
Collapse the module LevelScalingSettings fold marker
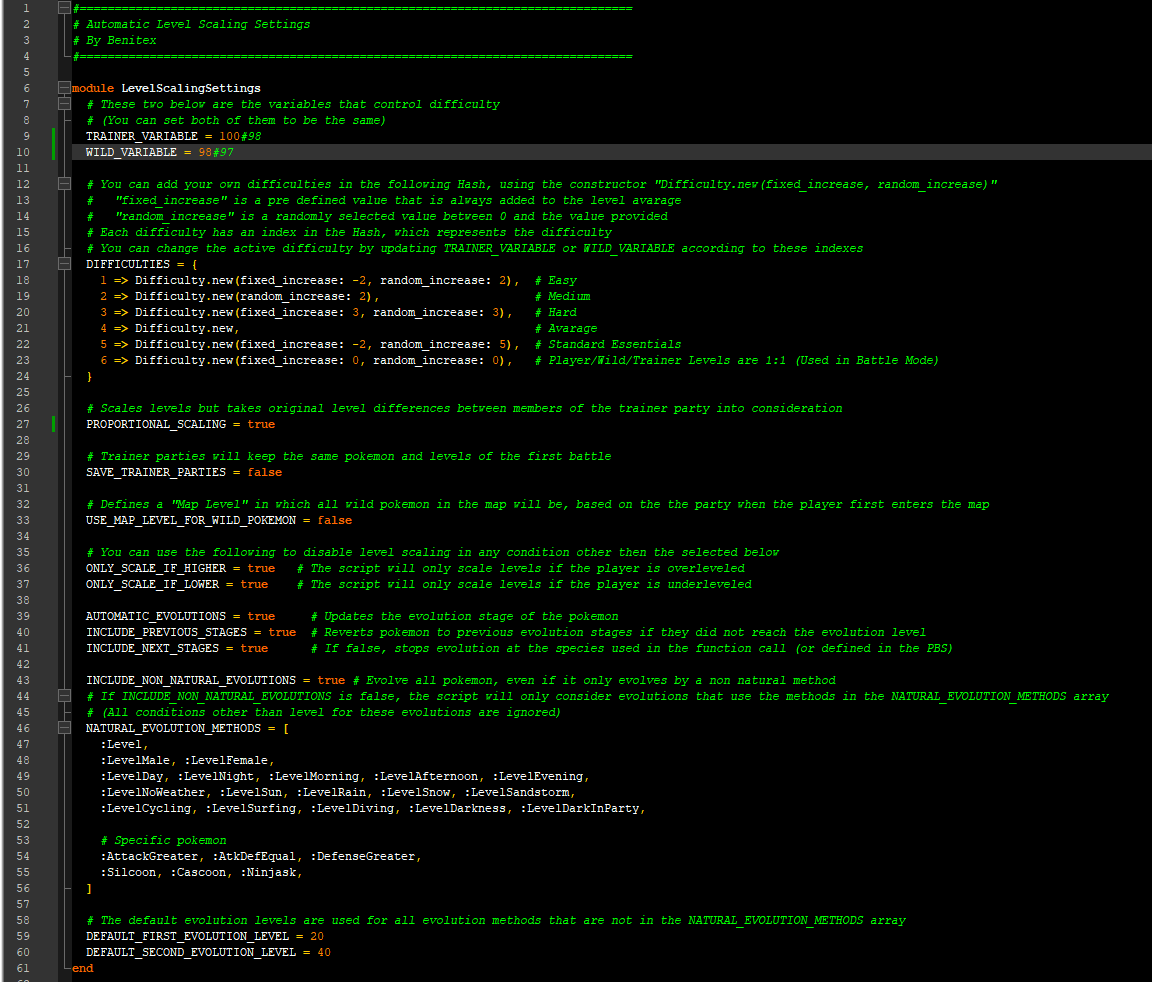65,88
